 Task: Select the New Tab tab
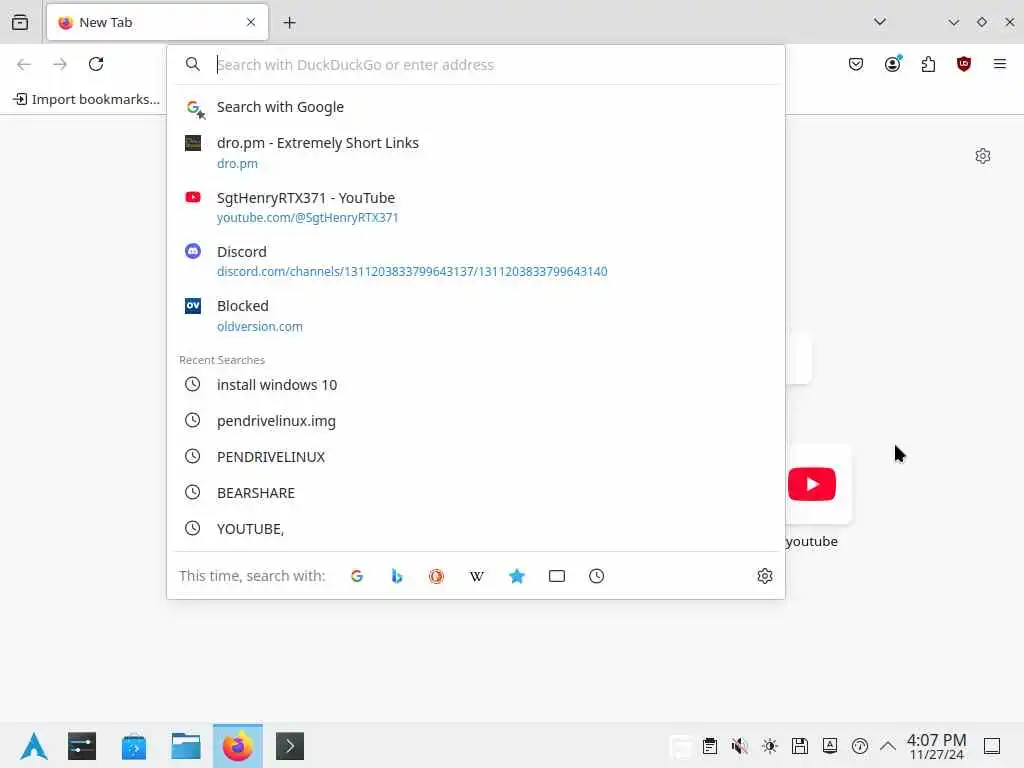pyautogui.click(x=157, y=22)
